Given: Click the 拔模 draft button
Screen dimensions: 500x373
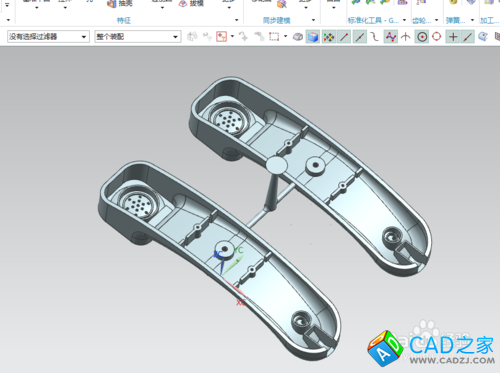Looking at the screenshot, I should point(191,4).
